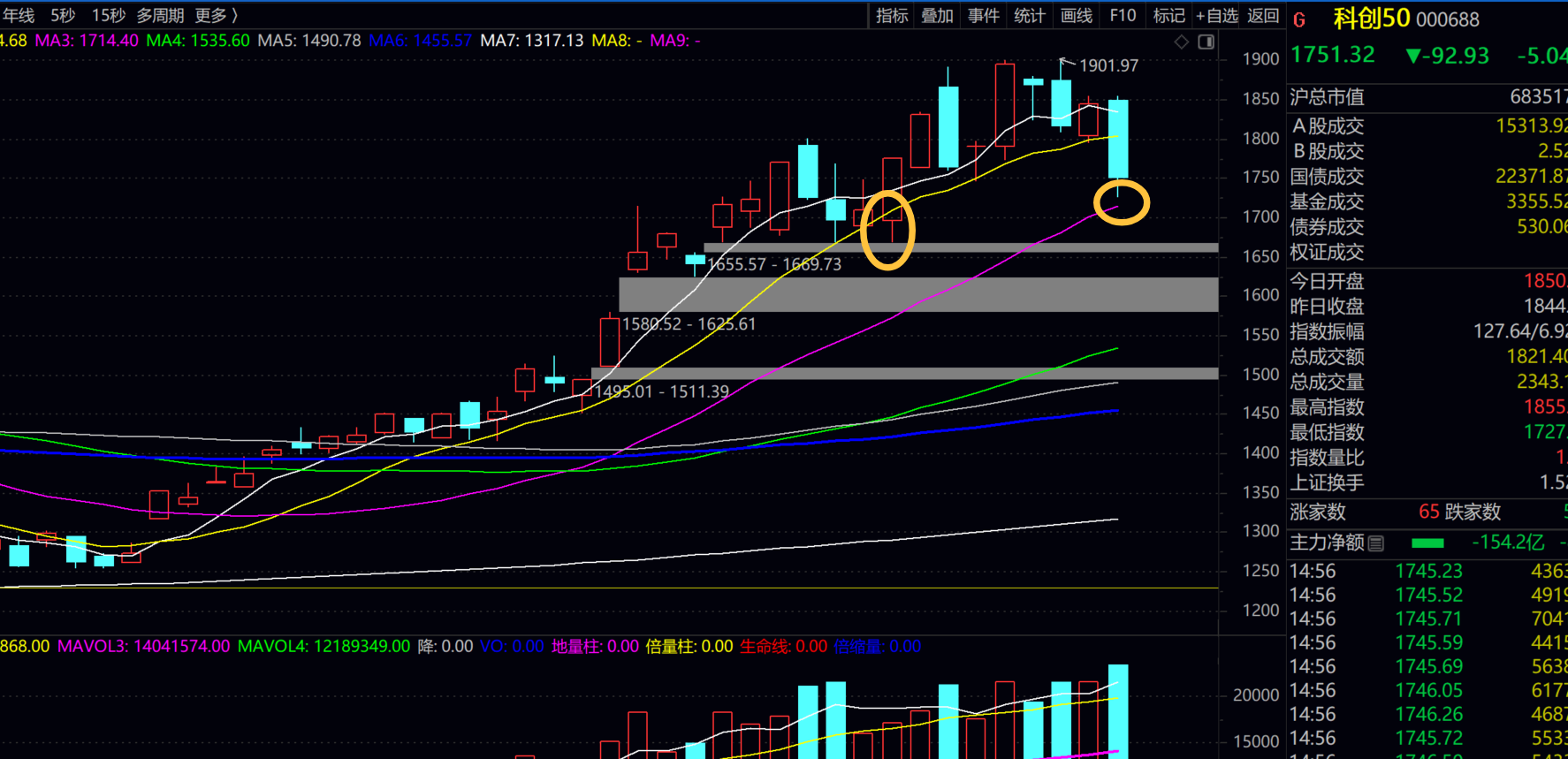
Task: Click the 标记 mark button
Action: coord(1169,15)
